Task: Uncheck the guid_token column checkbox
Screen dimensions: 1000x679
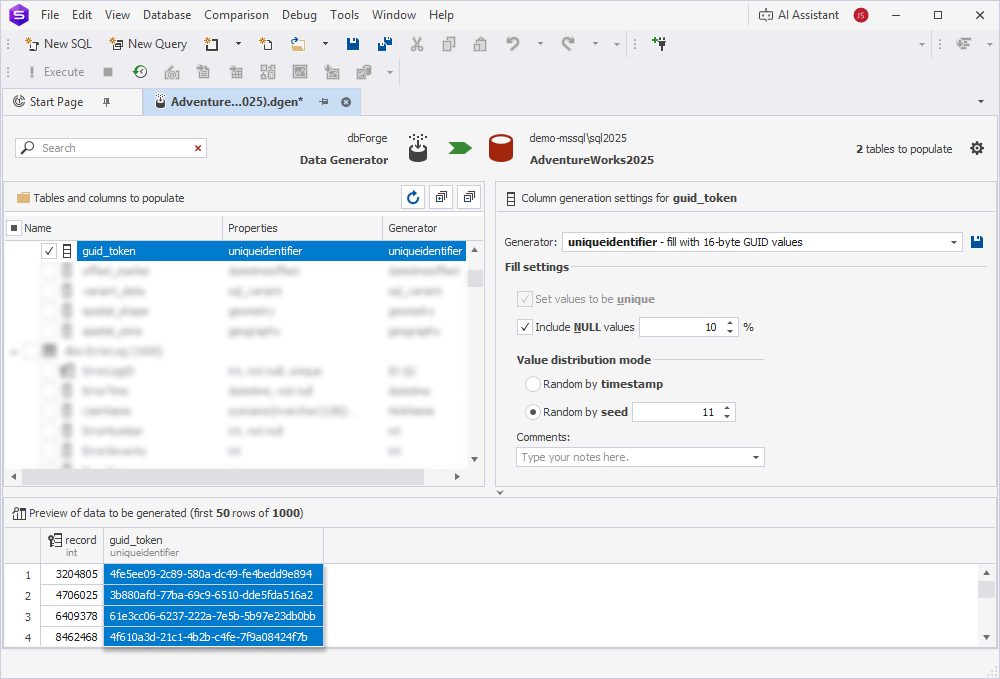Action: click(x=49, y=251)
